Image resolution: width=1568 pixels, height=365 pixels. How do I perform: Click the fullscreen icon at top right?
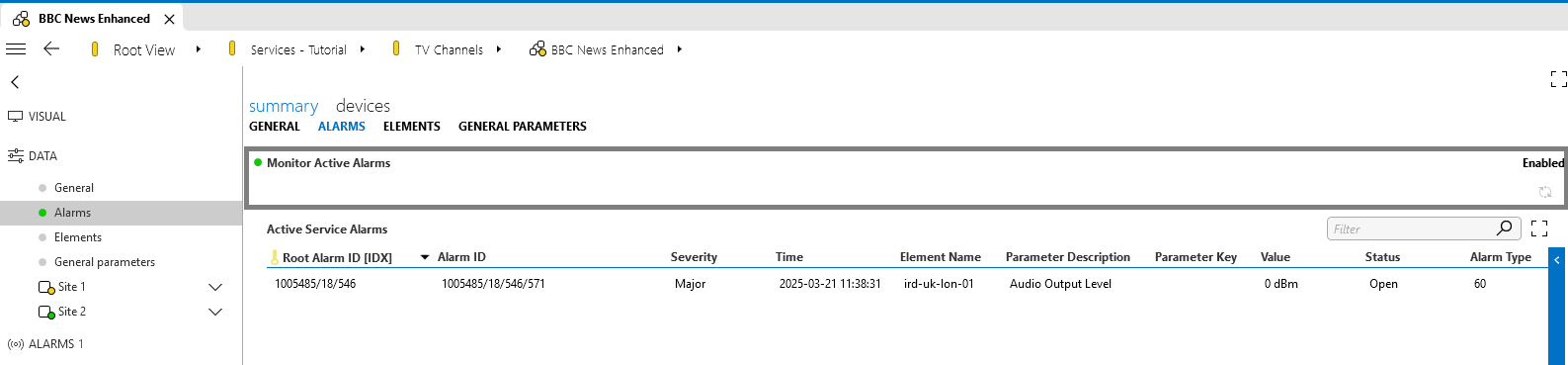pyautogui.click(x=1558, y=80)
